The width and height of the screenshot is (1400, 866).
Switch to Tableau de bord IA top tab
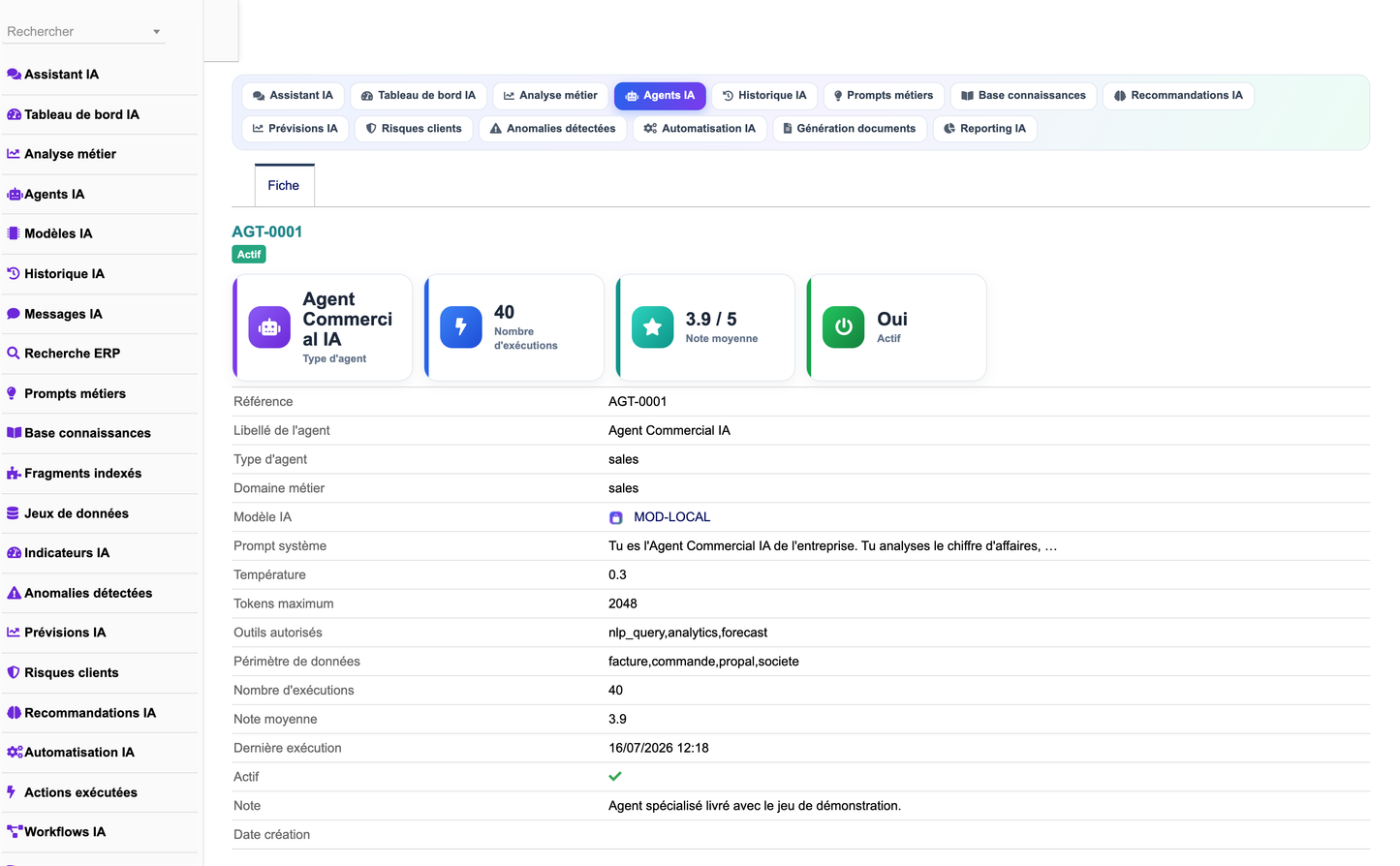(x=419, y=96)
